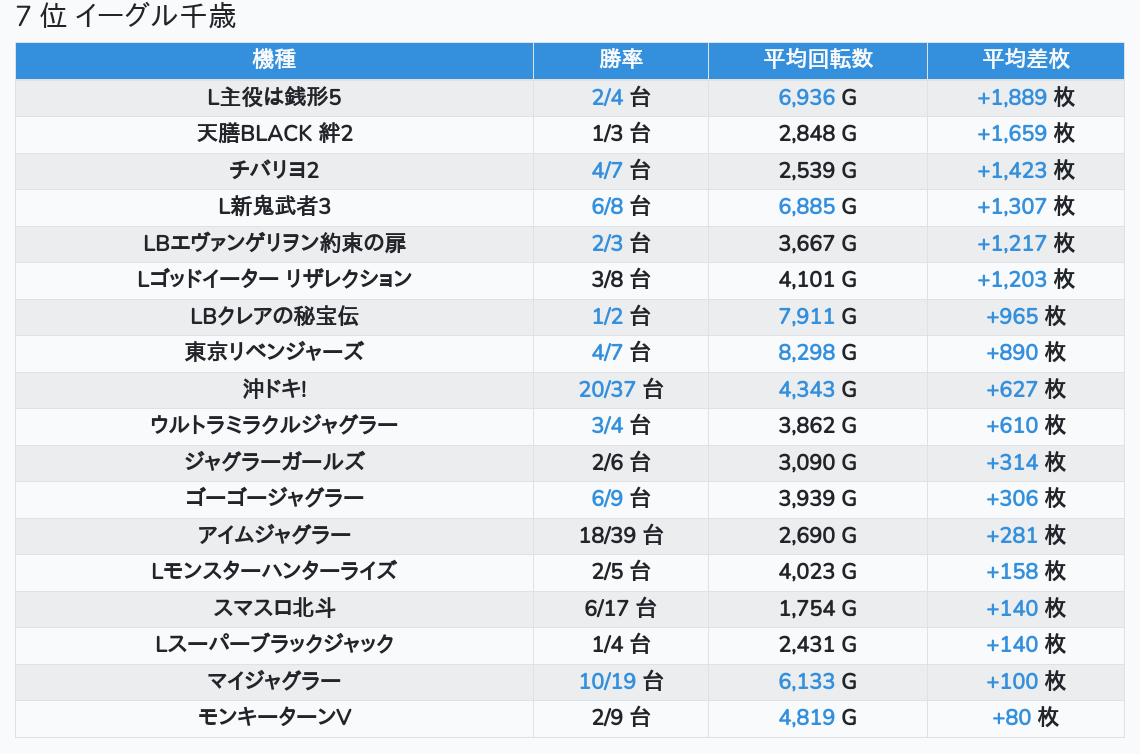Open the L新鬼武者3 machine row
The width and height of the screenshot is (1140, 754).
(274, 207)
